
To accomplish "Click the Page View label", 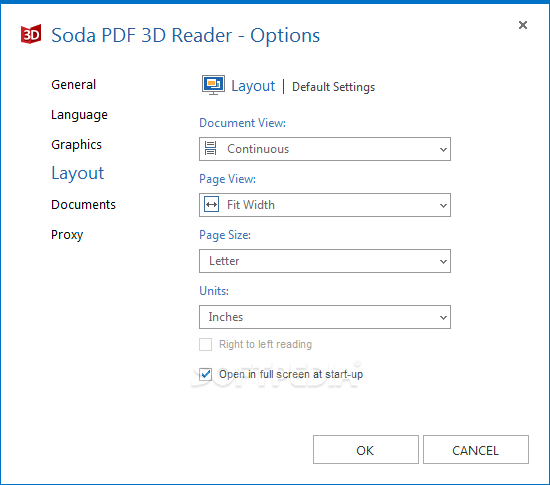I will coord(227,179).
